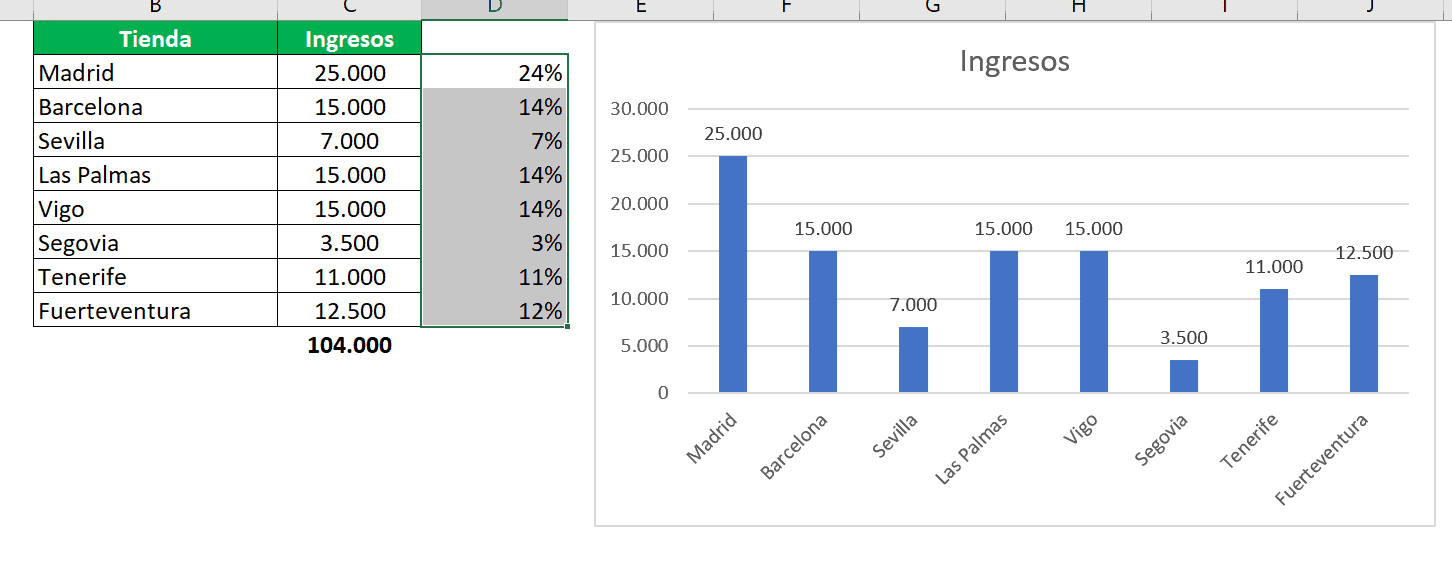Click the 20.000 vertical axis label
Viewport: 1452px width, 570px height.
point(638,204)
